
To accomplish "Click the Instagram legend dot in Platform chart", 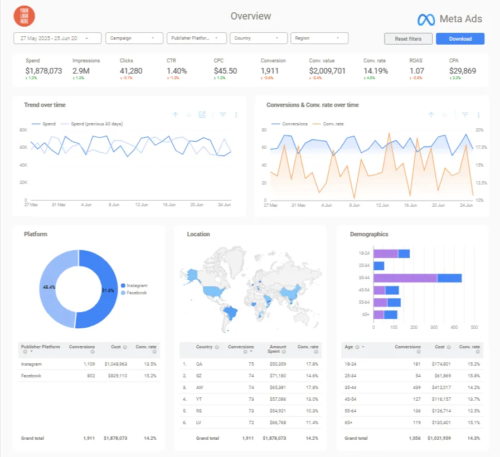I will pyautogui.click(x=123, y=286).
